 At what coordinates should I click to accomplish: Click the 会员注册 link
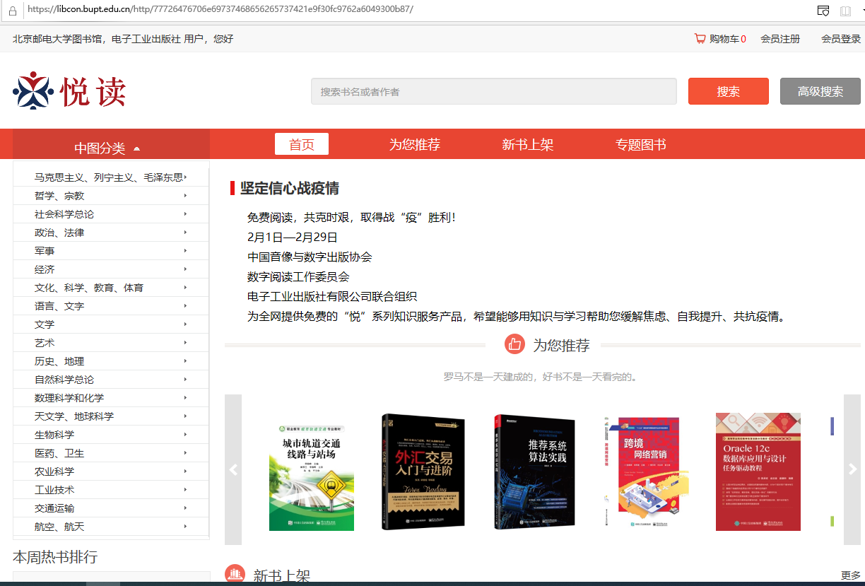click(780, 39)
